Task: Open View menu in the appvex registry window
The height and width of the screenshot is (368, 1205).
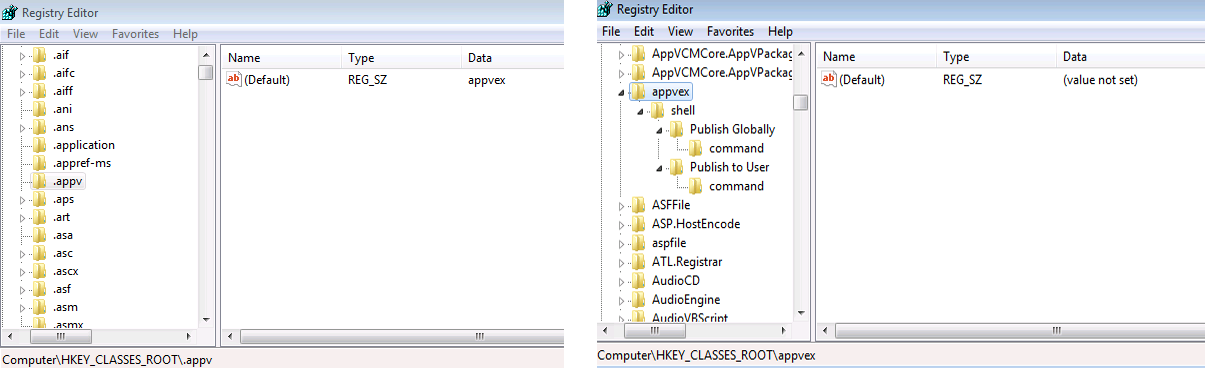Action: [x=680, y=32]
